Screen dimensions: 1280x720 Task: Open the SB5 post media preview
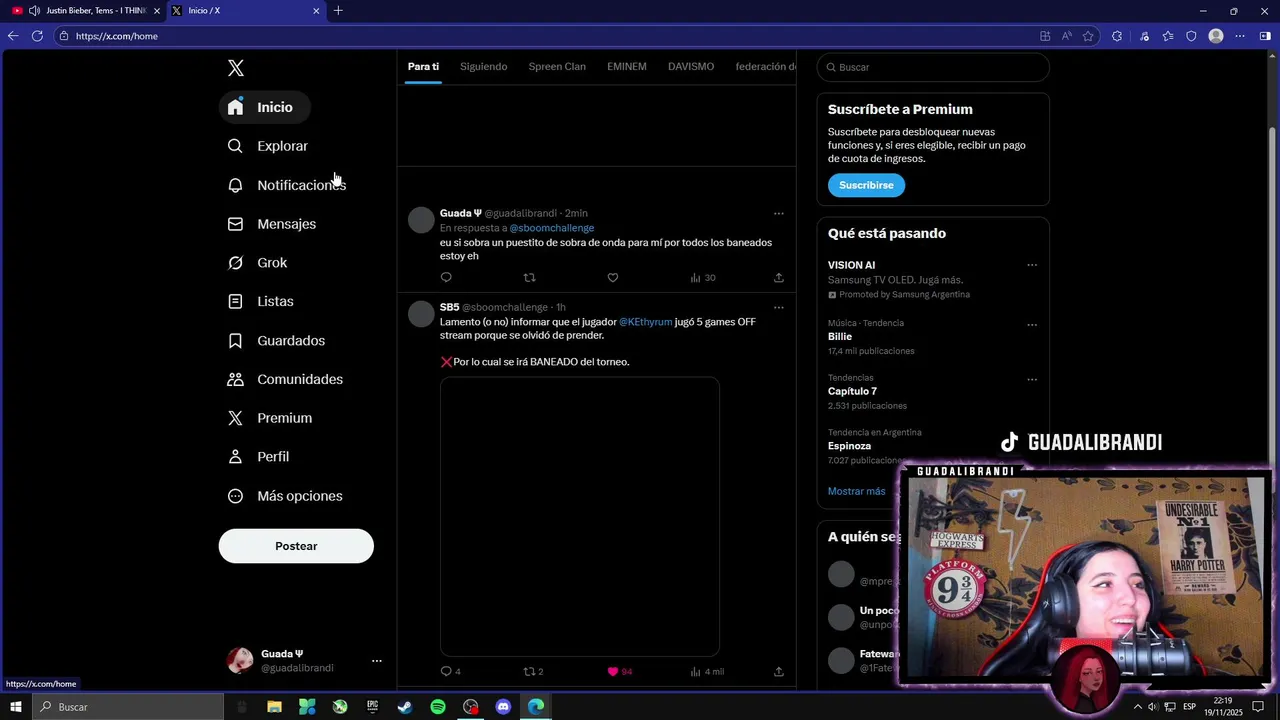point(580,516)
